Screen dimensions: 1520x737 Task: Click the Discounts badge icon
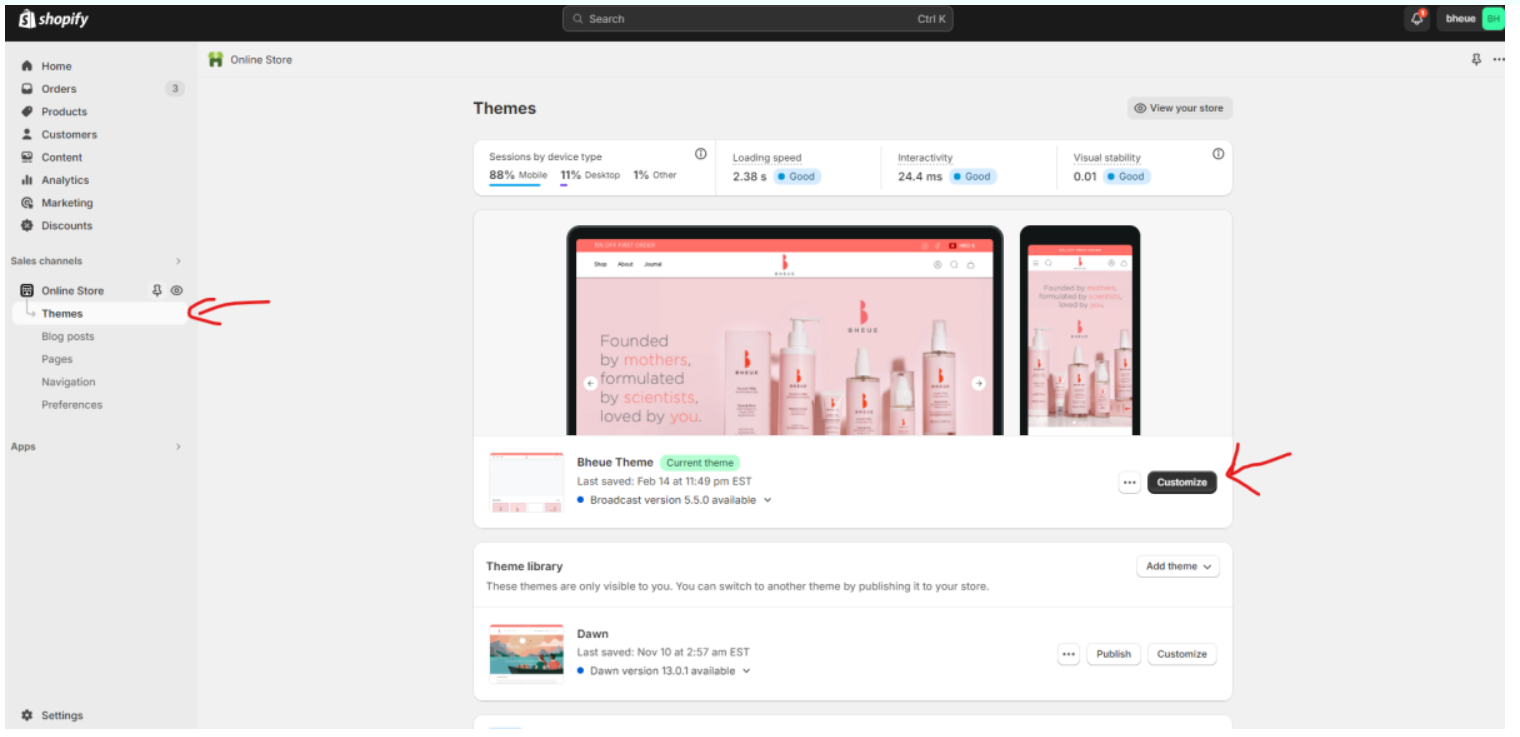[27, 226]
